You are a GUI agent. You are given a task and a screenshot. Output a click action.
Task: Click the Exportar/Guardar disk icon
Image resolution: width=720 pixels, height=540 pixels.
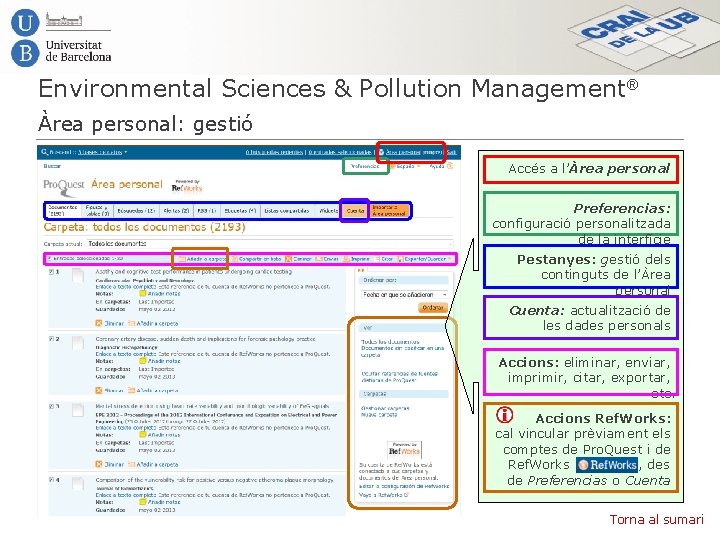[400, 259]
